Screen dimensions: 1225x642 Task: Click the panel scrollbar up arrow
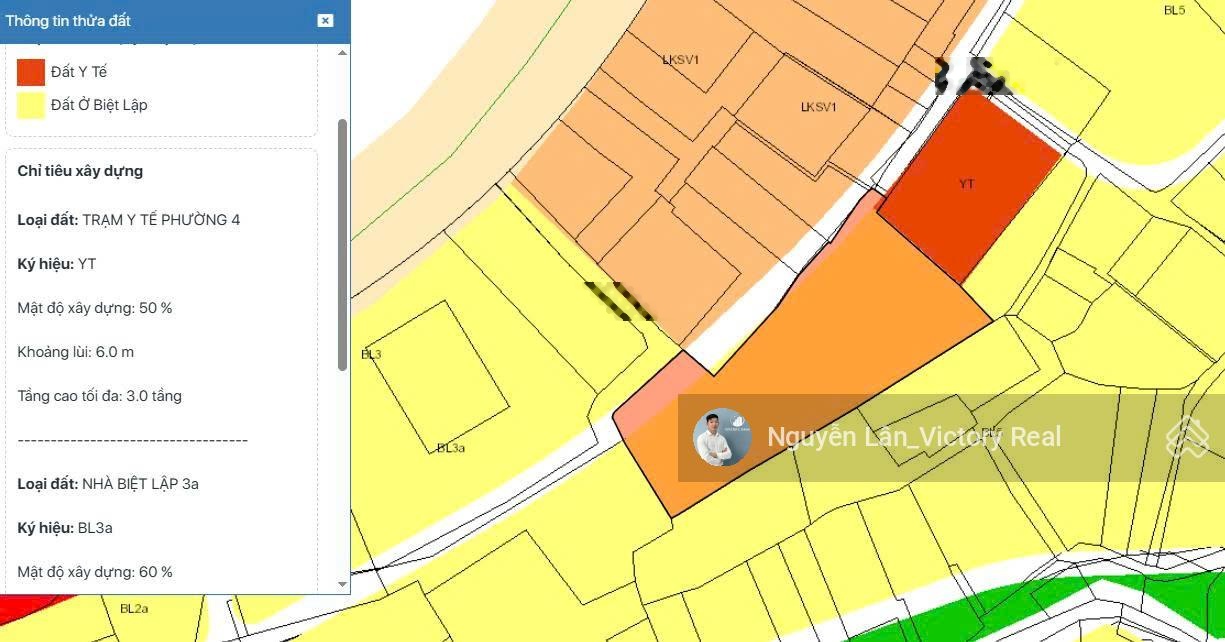[343, 52]
